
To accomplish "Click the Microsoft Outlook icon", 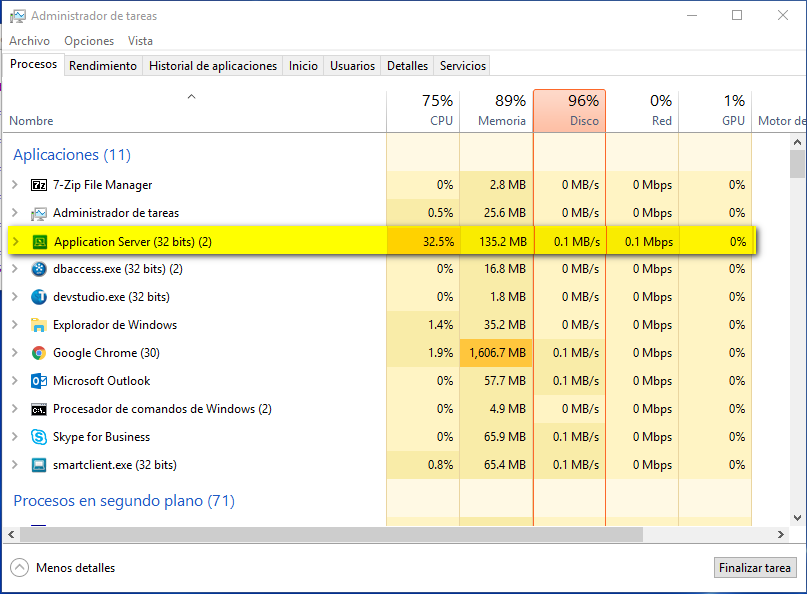I will 39,381.
